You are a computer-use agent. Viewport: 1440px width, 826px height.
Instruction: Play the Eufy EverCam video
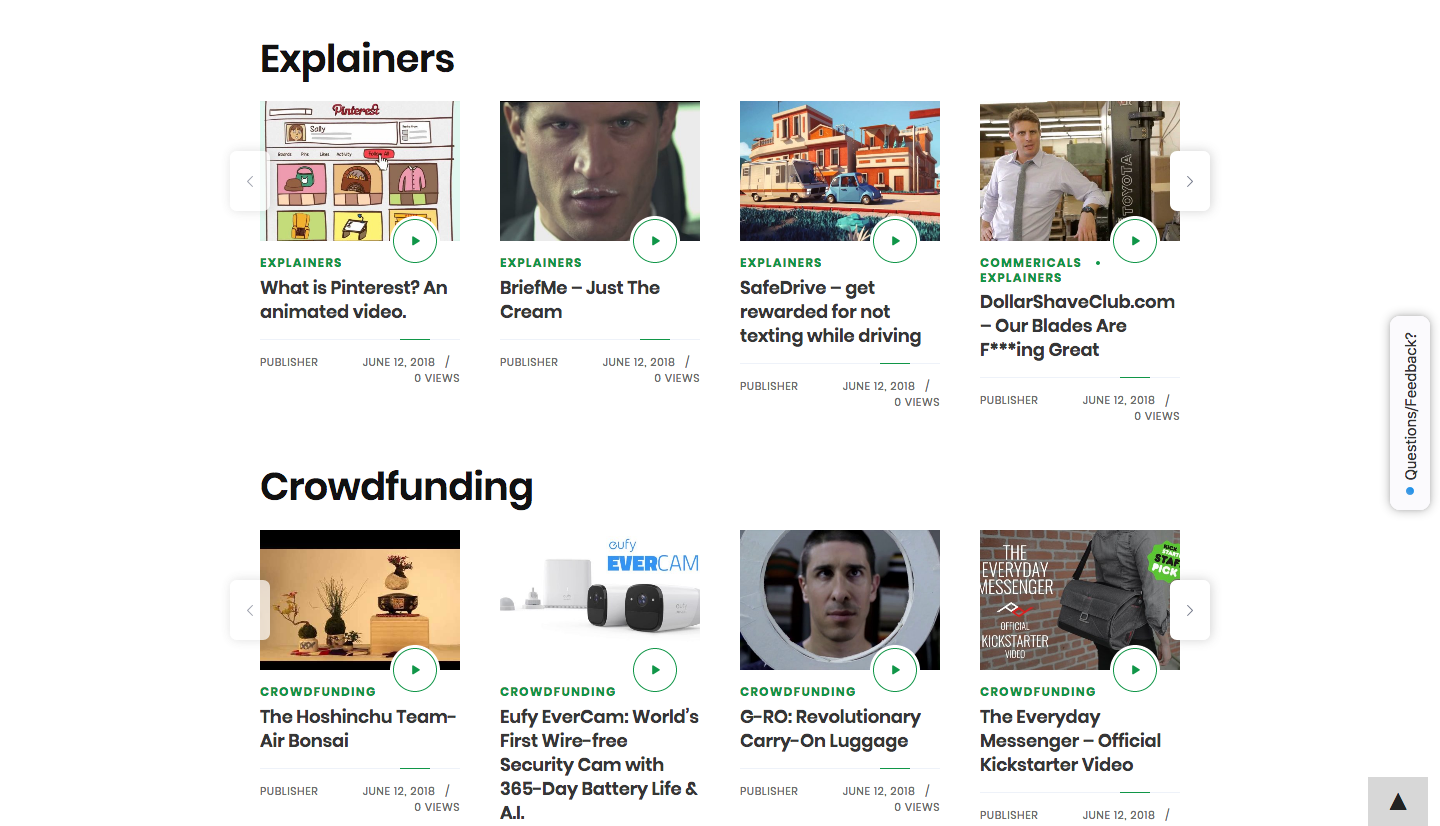[x=655, y=670]
